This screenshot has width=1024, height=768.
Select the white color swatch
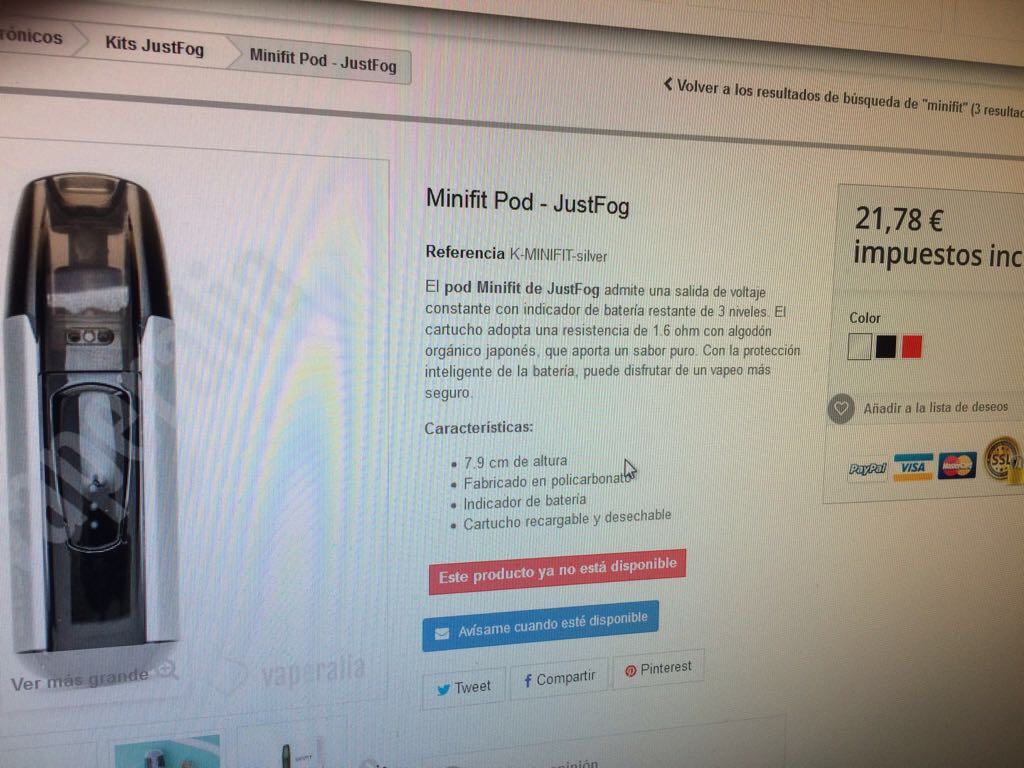[x=859, y=347]
